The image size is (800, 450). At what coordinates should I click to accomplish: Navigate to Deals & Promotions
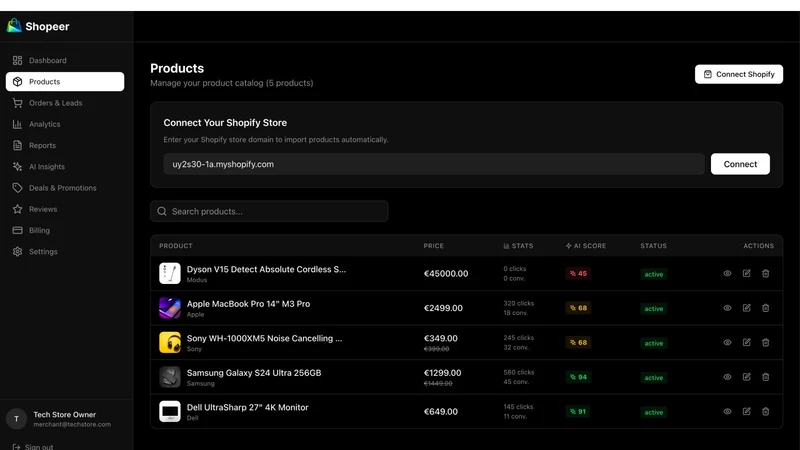[x=65, y=188]
